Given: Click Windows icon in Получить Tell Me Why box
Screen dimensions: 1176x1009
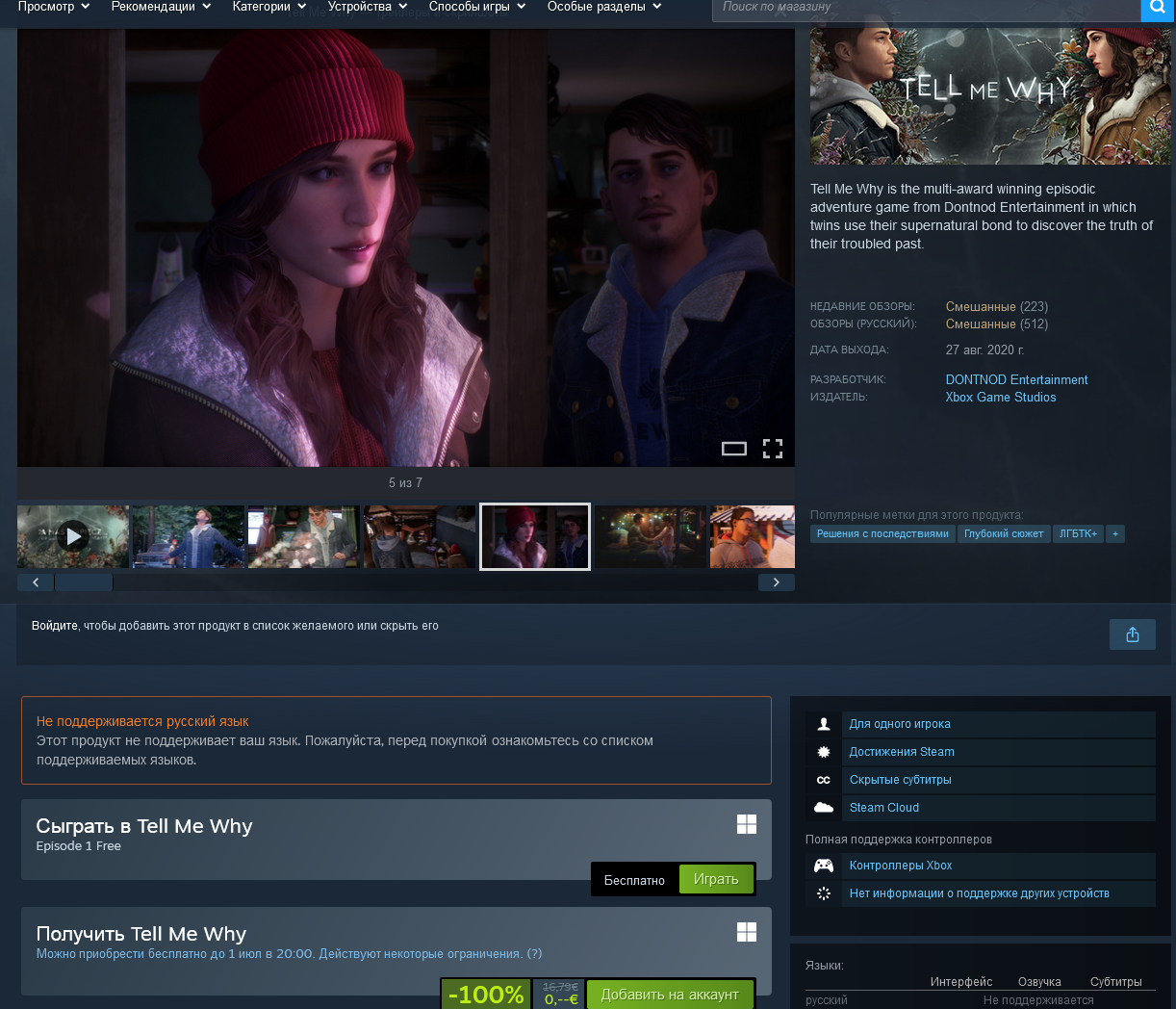Looking at the screenshot, I should [x=747, y=932].
